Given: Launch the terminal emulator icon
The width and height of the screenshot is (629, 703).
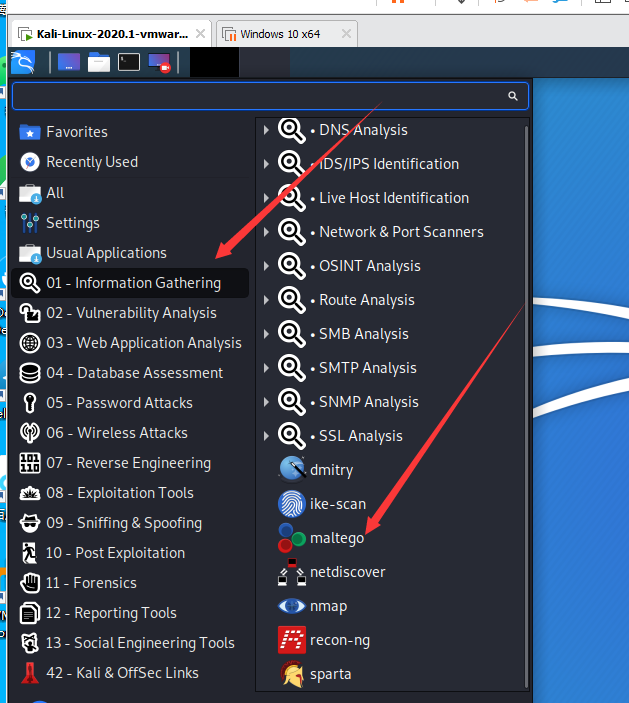Looking at the screenshot, I should click(129, 62).
